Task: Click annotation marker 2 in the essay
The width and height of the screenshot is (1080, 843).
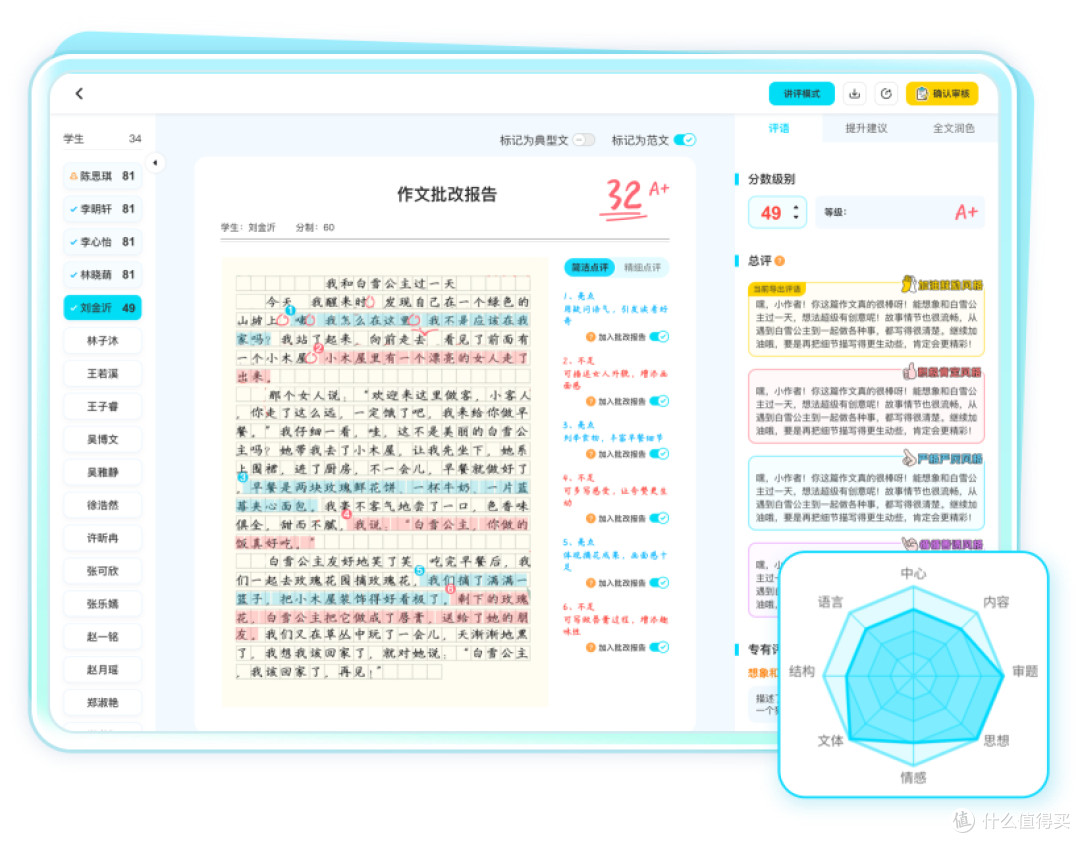Action: [319, 348]
